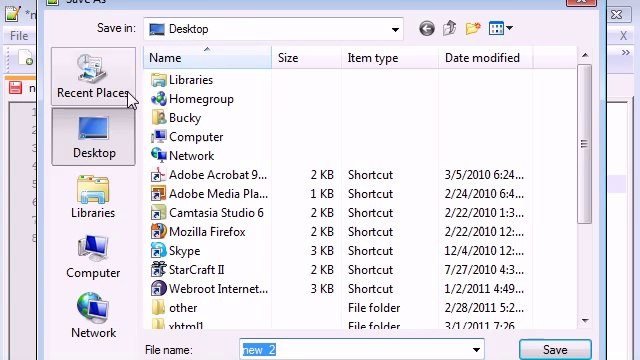Open Recent Places in the sidebar
640x360 pixels.
coord(93,76)
